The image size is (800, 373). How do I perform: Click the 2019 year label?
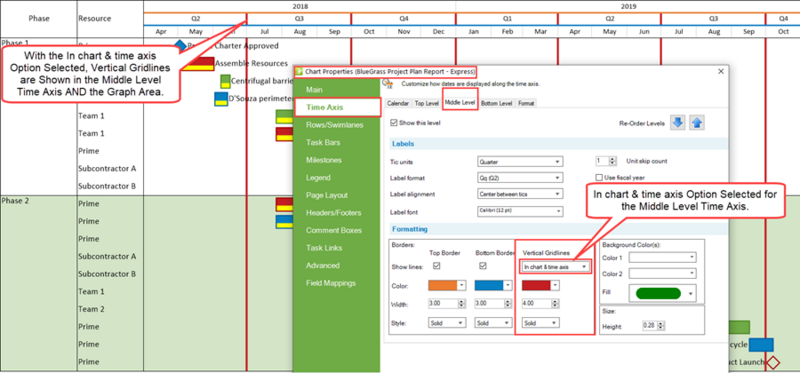click(628, 7)
